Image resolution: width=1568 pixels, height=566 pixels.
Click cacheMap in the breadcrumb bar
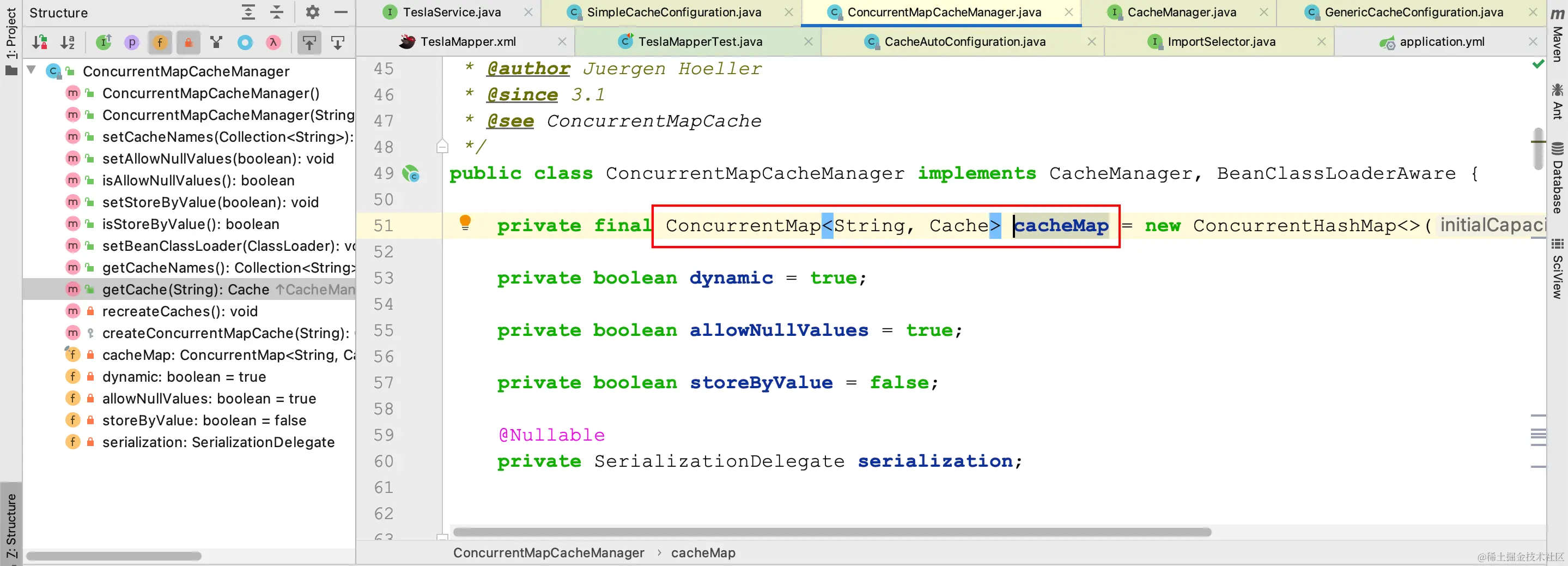coord(703,552)
